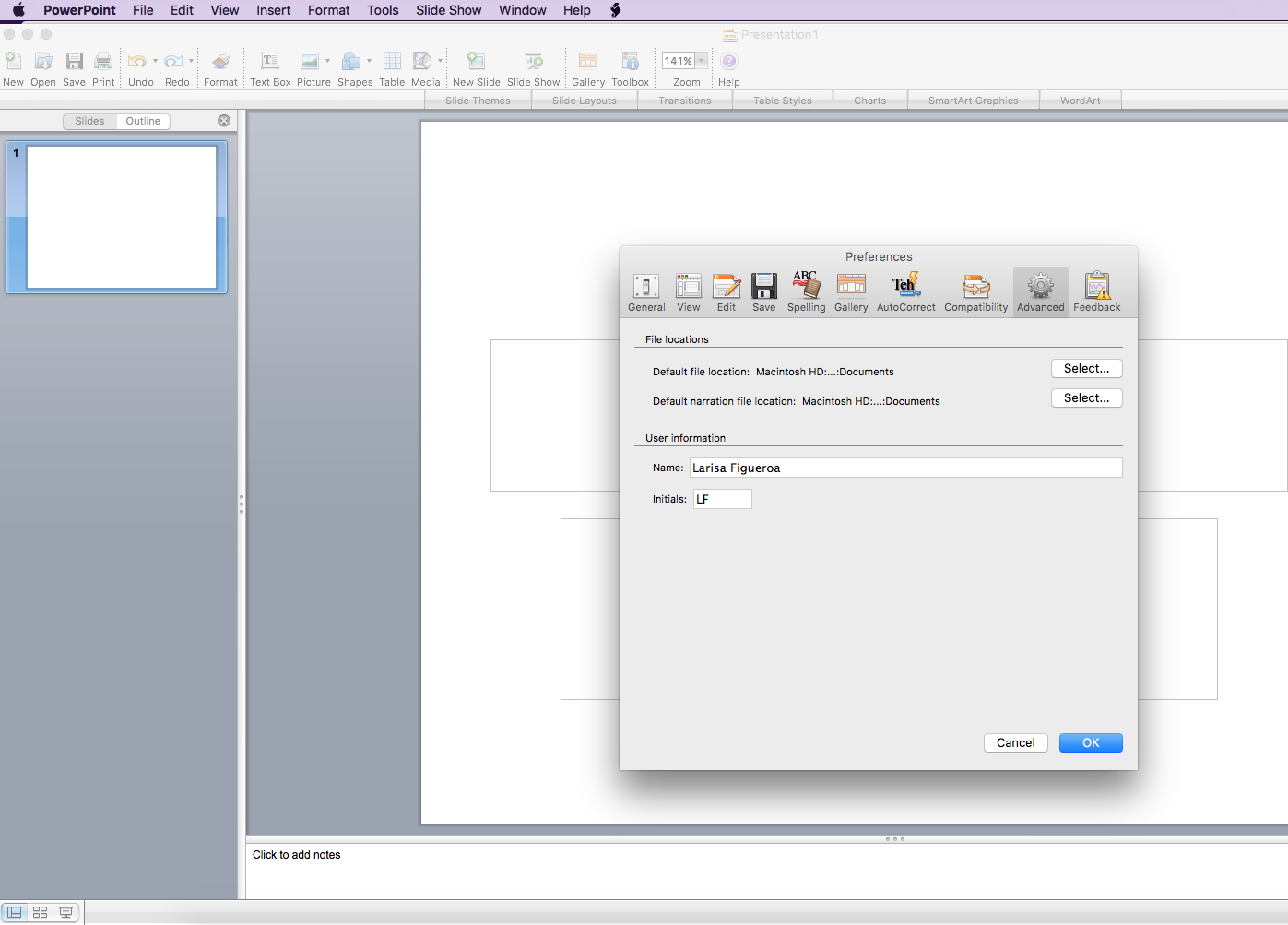
Task: Click the Print toolbar icon
Action: coord(103,69)
